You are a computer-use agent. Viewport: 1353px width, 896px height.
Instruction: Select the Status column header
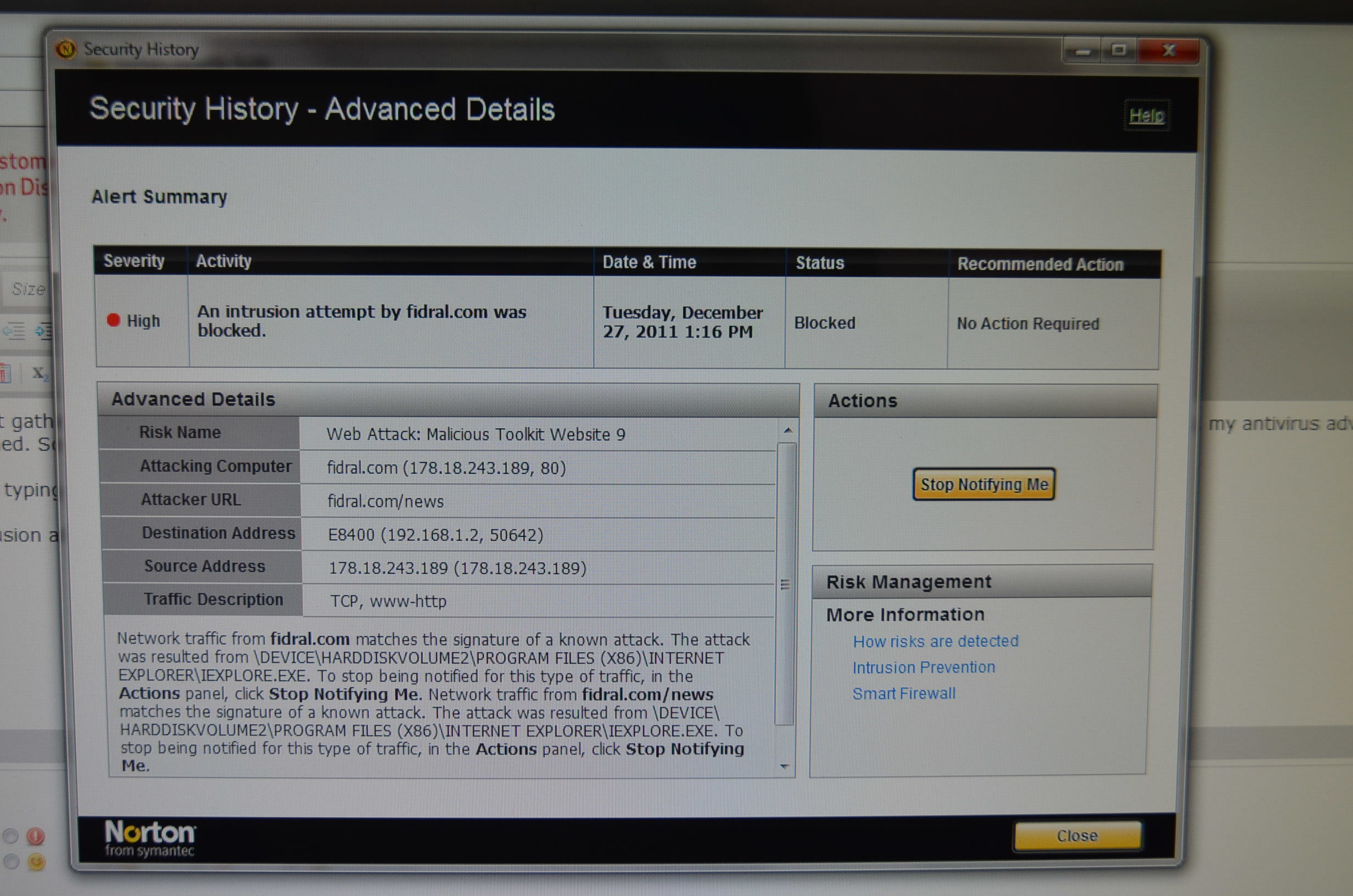click(x=868, y=264)
